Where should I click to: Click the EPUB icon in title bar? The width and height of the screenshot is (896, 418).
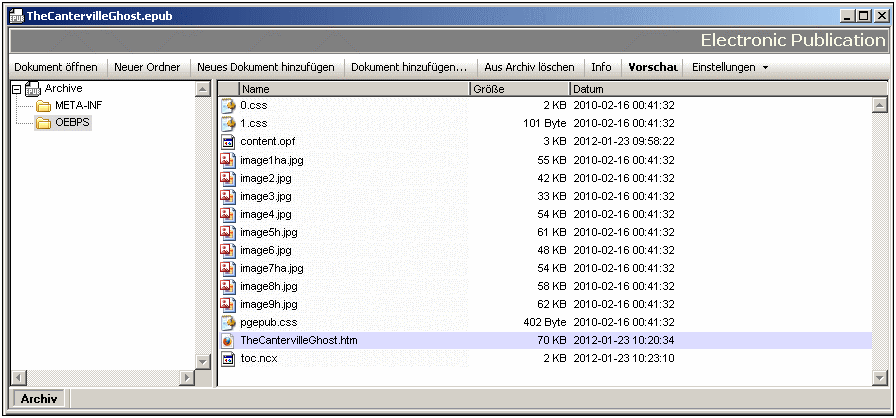tap(17, 17)
